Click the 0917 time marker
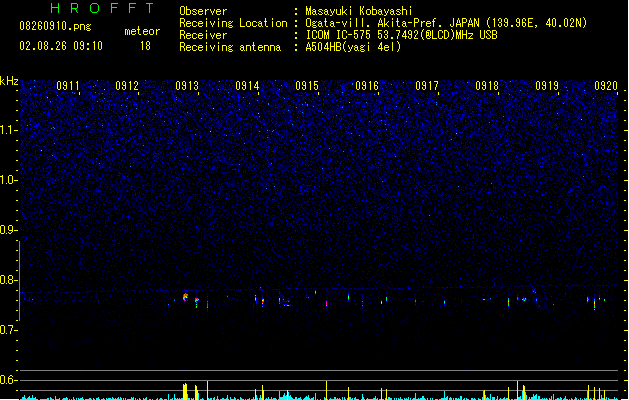The width and height of the screenshot is (629, 400). coord(427,86)
